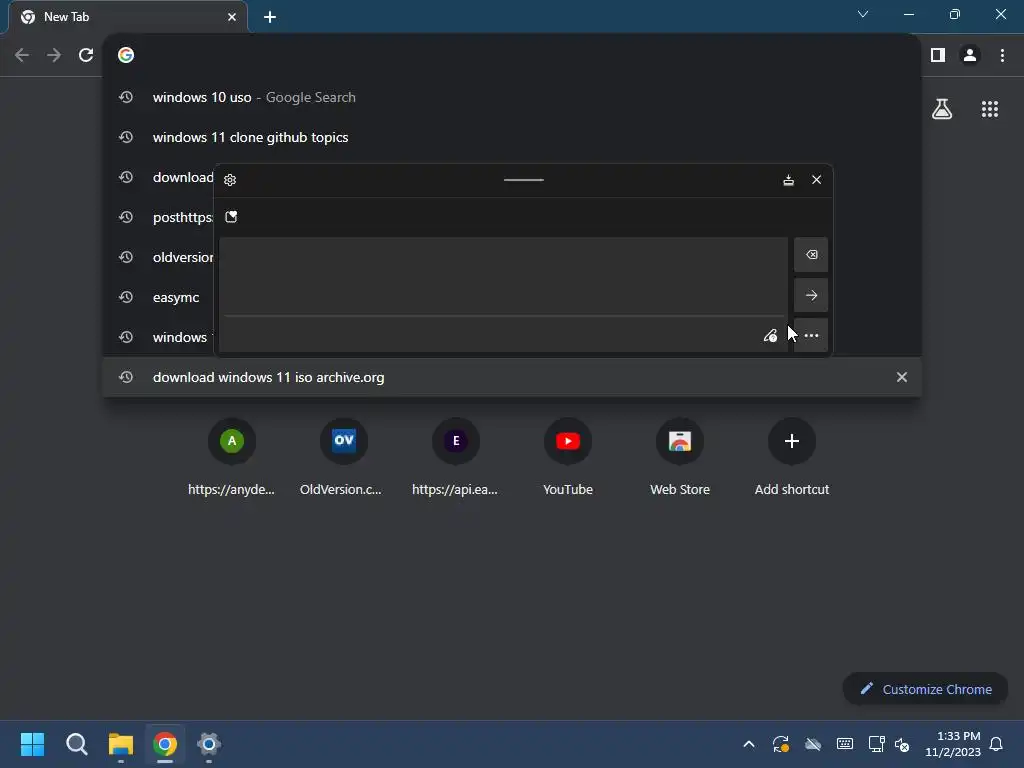
Task: Open the OldVersion.com shortcut
Action: click(x=344, y=457)
